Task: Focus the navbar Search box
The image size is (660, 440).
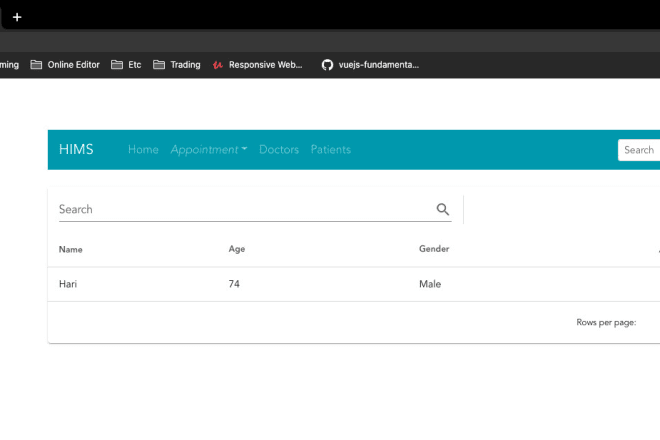Action: (640, 150)
